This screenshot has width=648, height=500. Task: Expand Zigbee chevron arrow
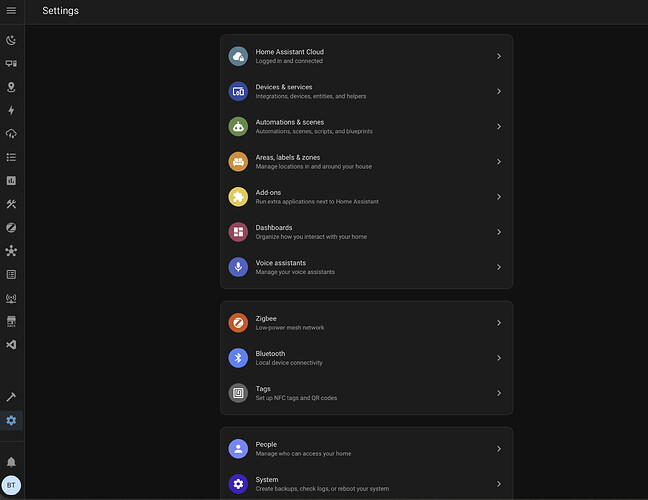pyautogui.click(x=499, y=323)
